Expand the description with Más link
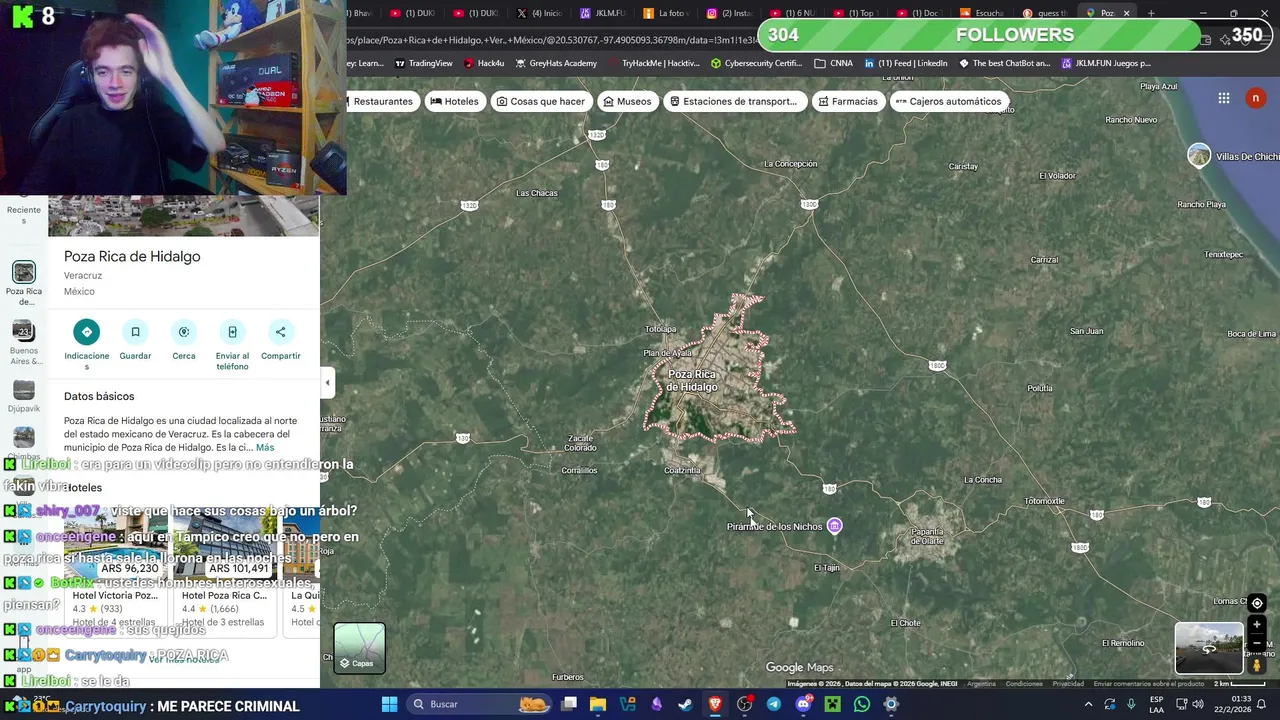The width and height of the screenshot is (1280, 720). click(265, 448)
